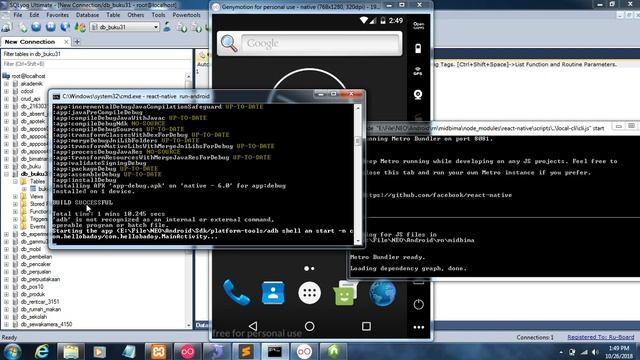Expand the Events folder under db_buku31
The image size is (640, 360).
16,227
